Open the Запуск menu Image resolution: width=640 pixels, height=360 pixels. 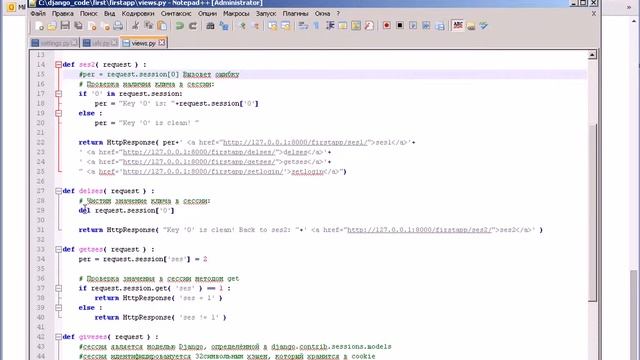(x=266, y=13)
